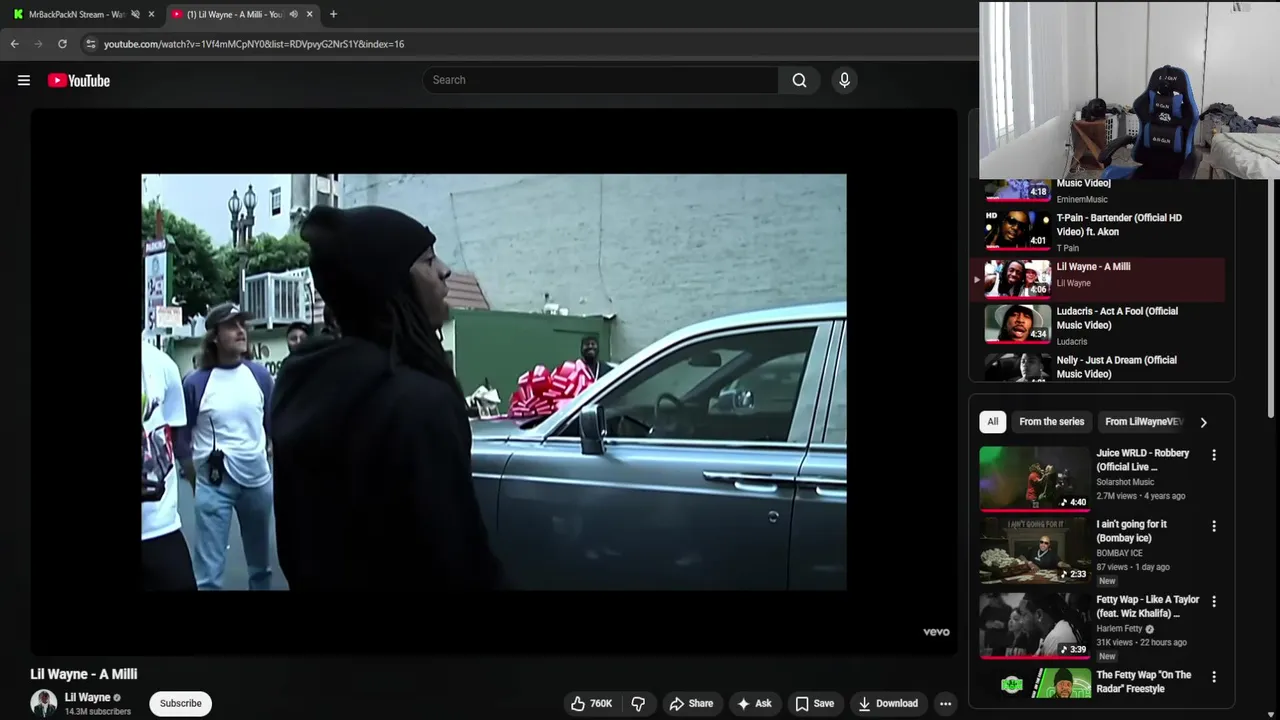Mute the Lil Wayne - A Milli tab
The height and width of the screenshot is (720, 1280).
point(293,14)
